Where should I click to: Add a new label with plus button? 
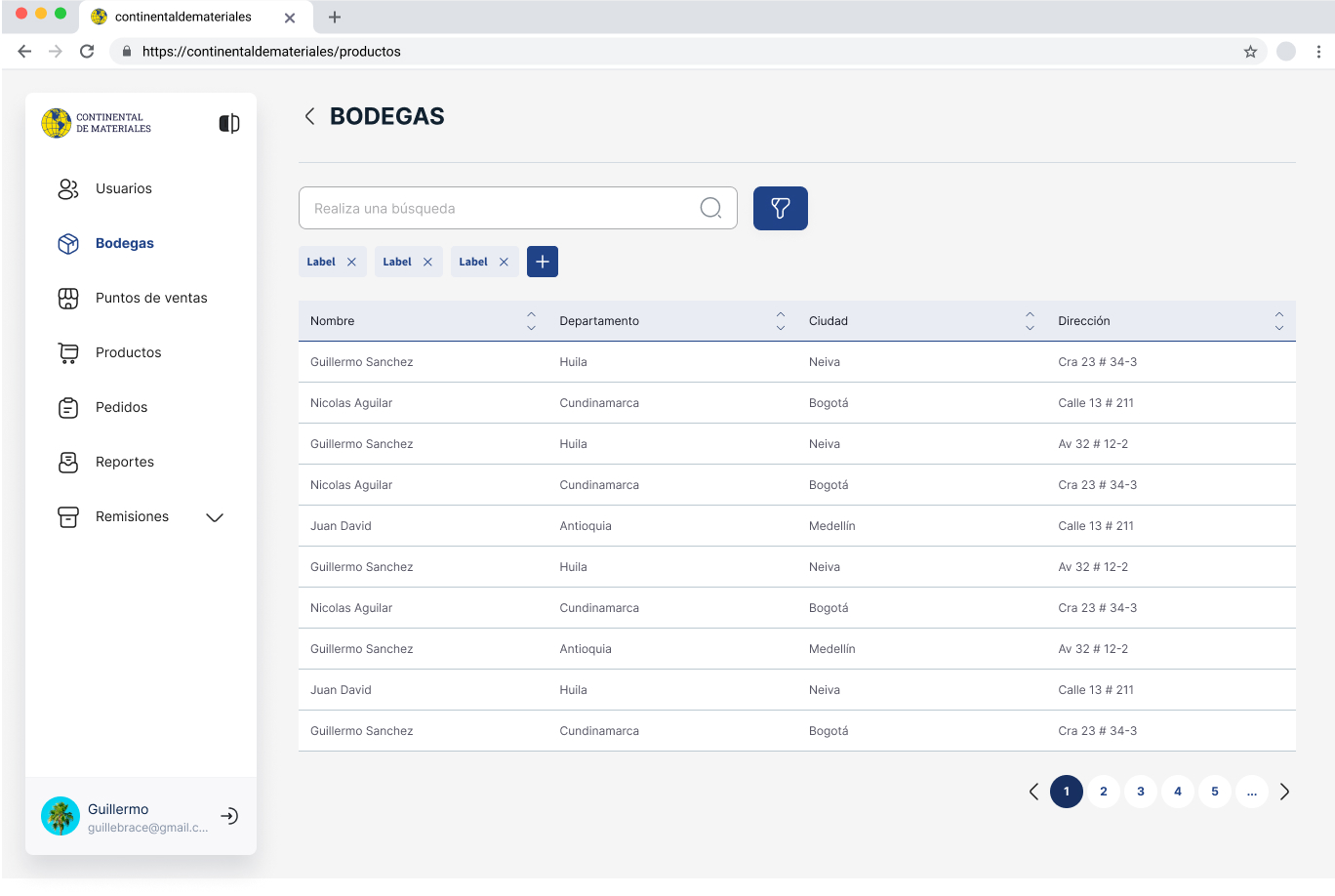pyautogui.click(x=543, y=262)
